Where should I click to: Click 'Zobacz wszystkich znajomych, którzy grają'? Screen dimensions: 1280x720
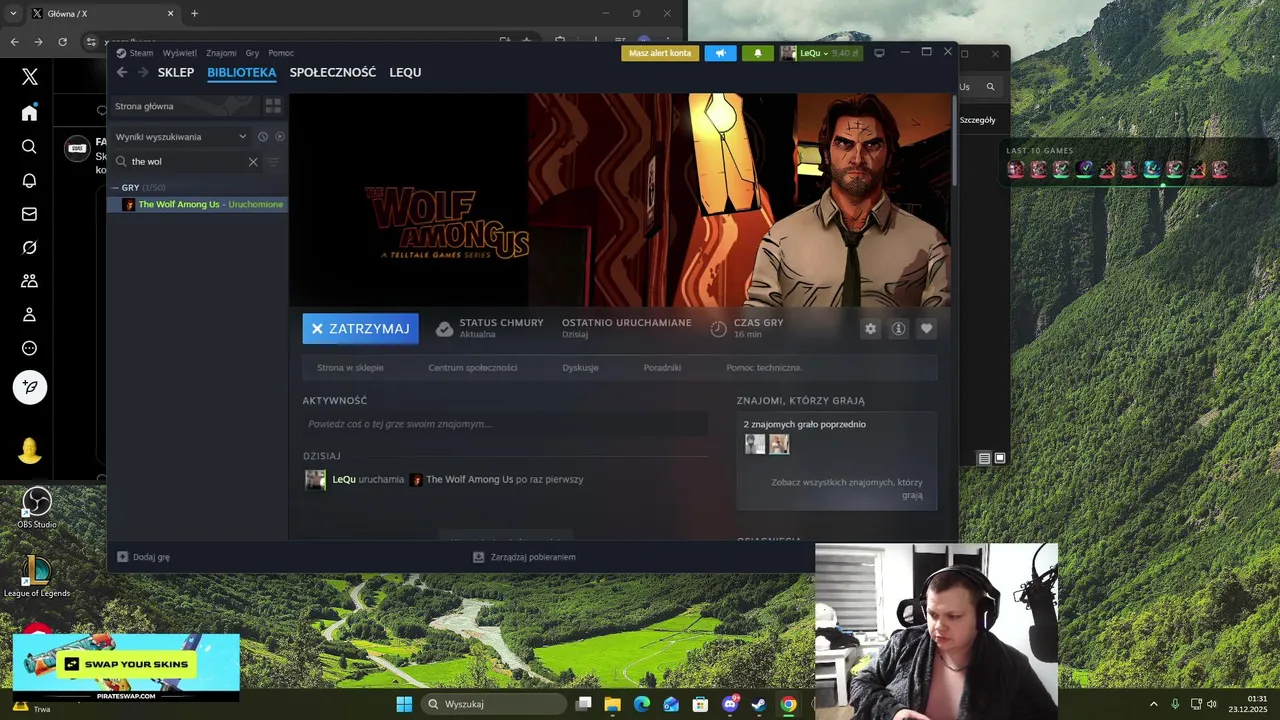click(x=846, y=488)
